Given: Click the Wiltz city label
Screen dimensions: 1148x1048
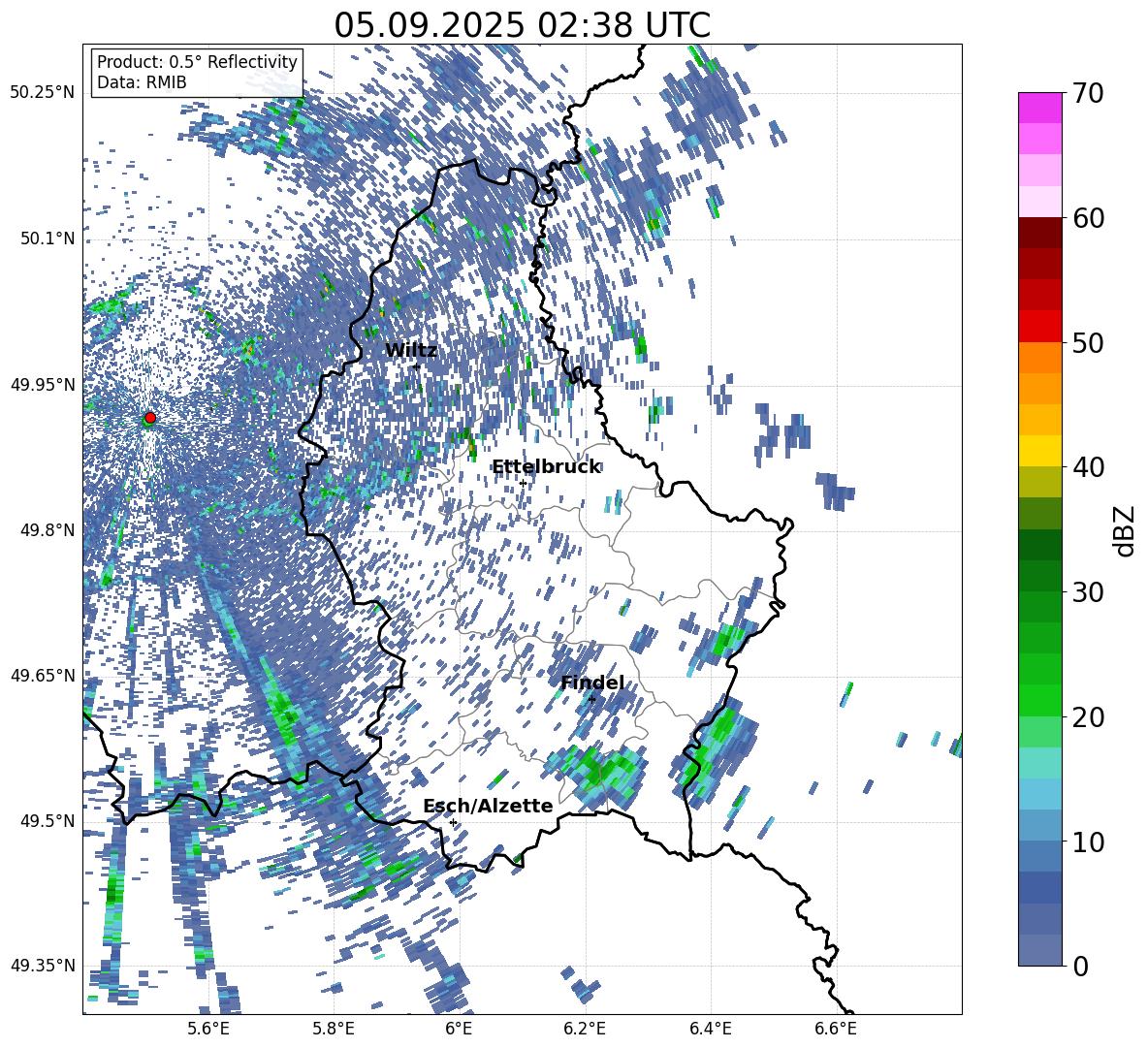Looking at the screenshot, I should (x=411, y=350).
